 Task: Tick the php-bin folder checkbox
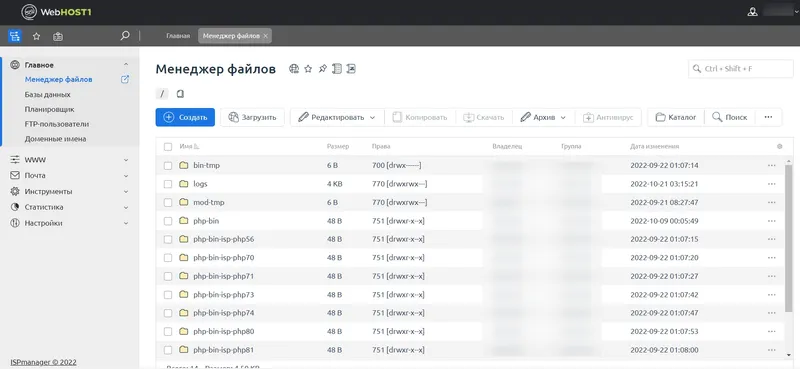click(168, 221)
